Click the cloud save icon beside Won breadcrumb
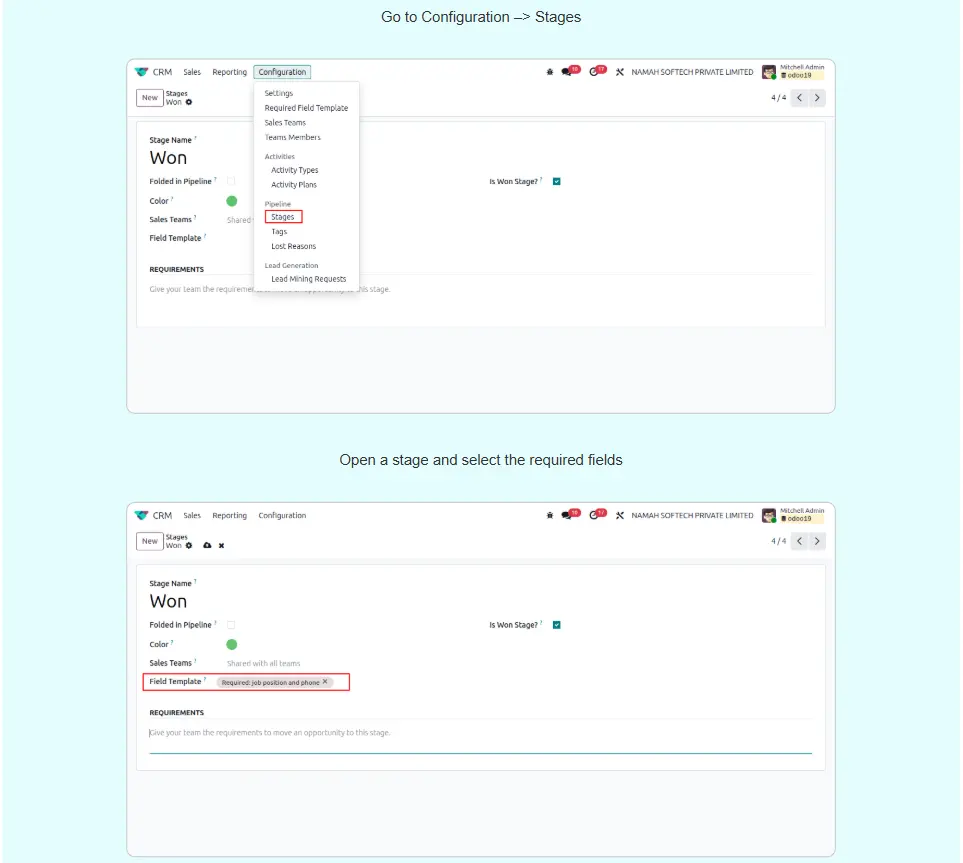 point(207,546)
